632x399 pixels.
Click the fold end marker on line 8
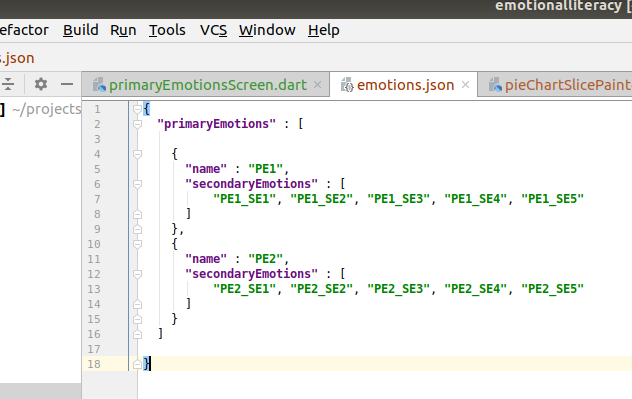[x=137, y=214]
